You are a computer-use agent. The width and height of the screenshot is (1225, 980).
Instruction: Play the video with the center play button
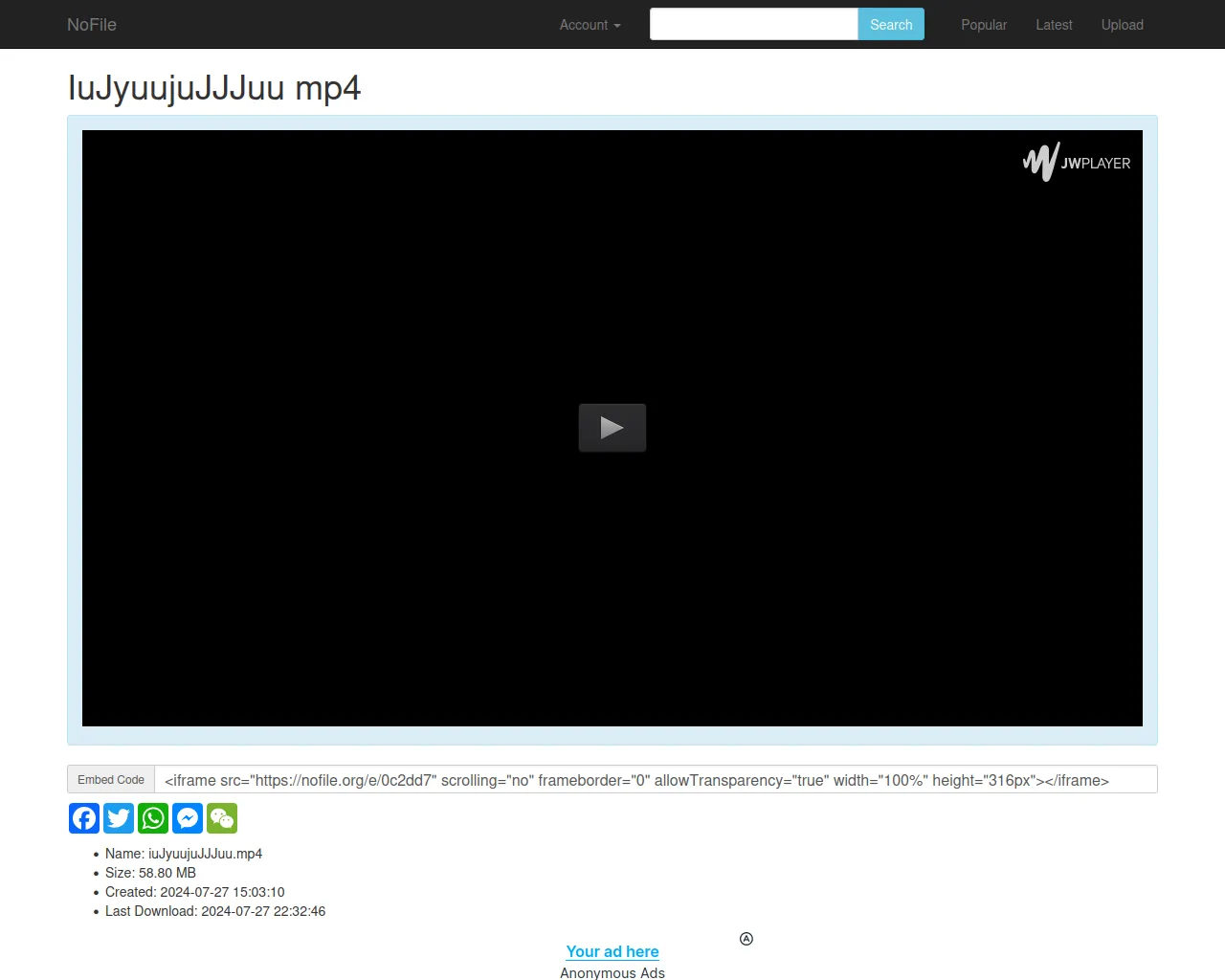click(612, 428)
